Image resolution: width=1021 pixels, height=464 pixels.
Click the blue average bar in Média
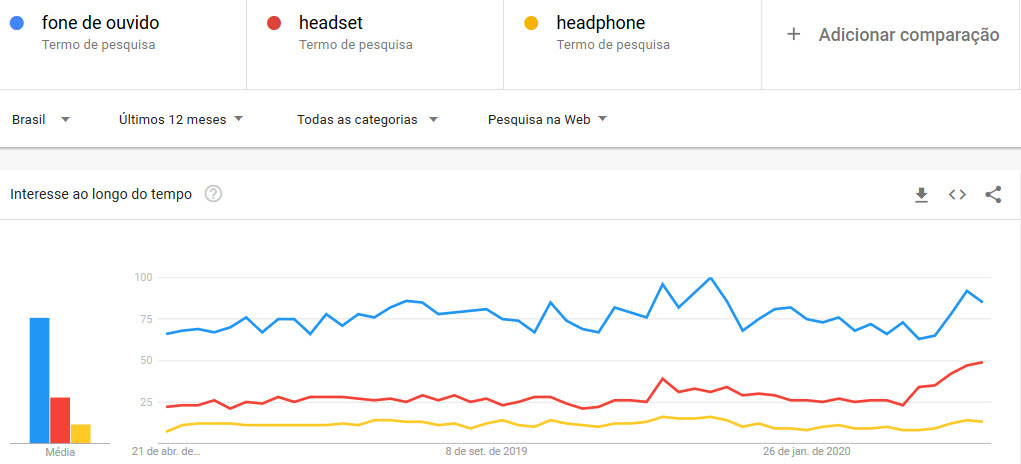[x=39, y=380]
